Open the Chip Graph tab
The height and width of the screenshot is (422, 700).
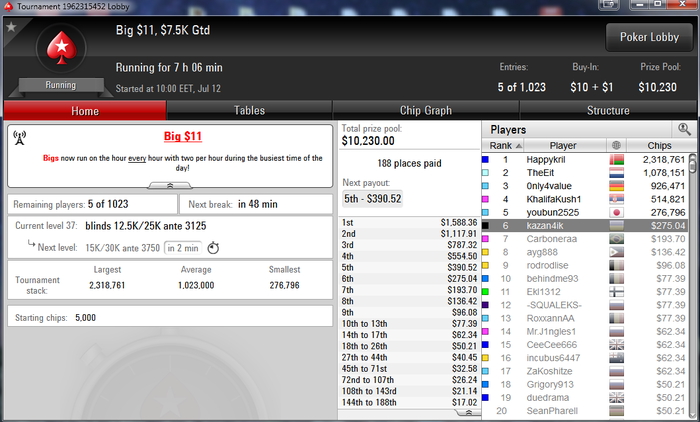pyautogui.click(x=425, y=110)
